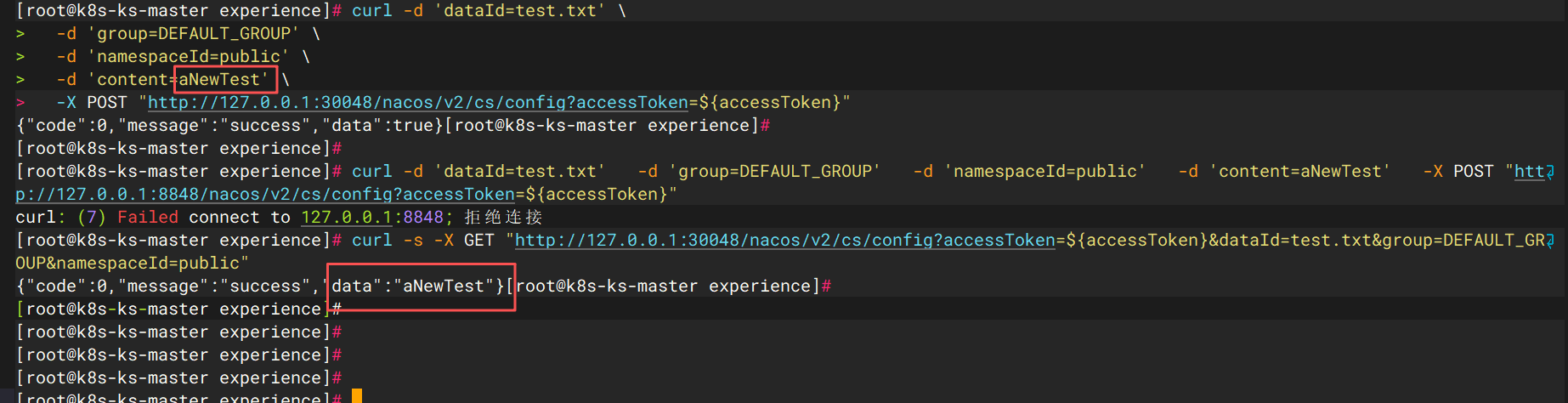This screenshot has width=1568, height=403.
Task: Open the POST URL with port 30048
Action: pyautogui.click(x=416, y=103)
